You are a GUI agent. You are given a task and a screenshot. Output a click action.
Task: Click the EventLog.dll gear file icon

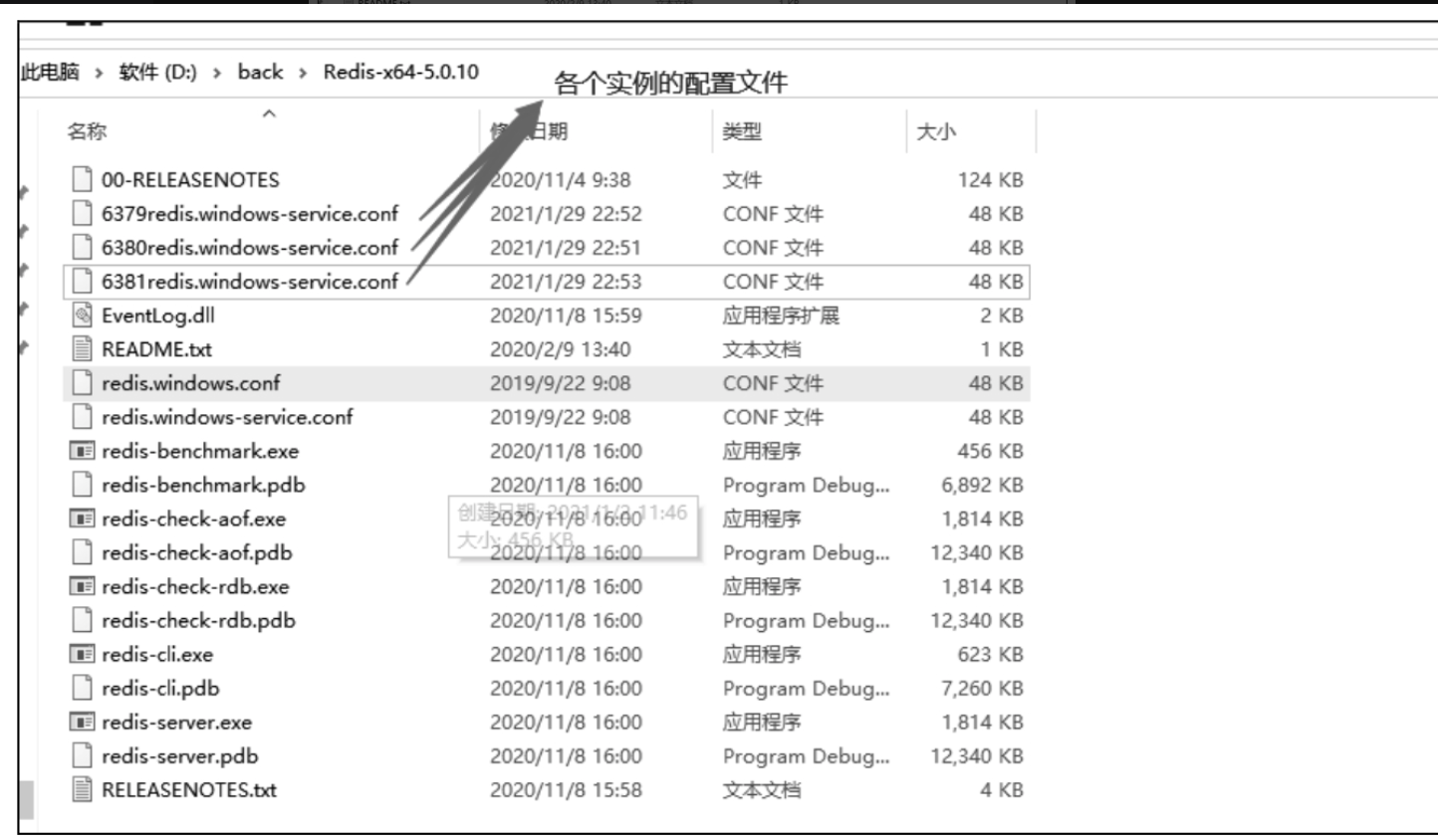tap(82, 315)
